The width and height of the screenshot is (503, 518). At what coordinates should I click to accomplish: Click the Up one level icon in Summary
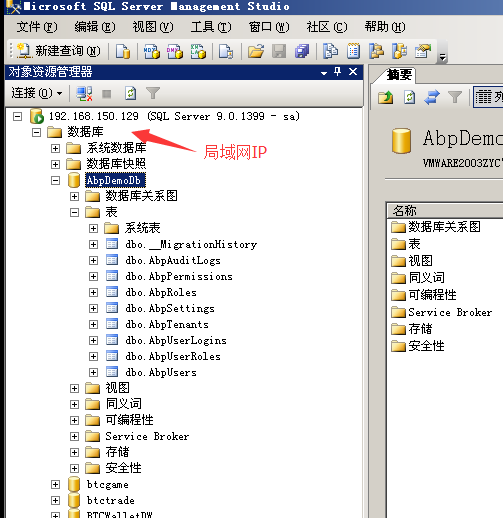click(x=386, y=97)
